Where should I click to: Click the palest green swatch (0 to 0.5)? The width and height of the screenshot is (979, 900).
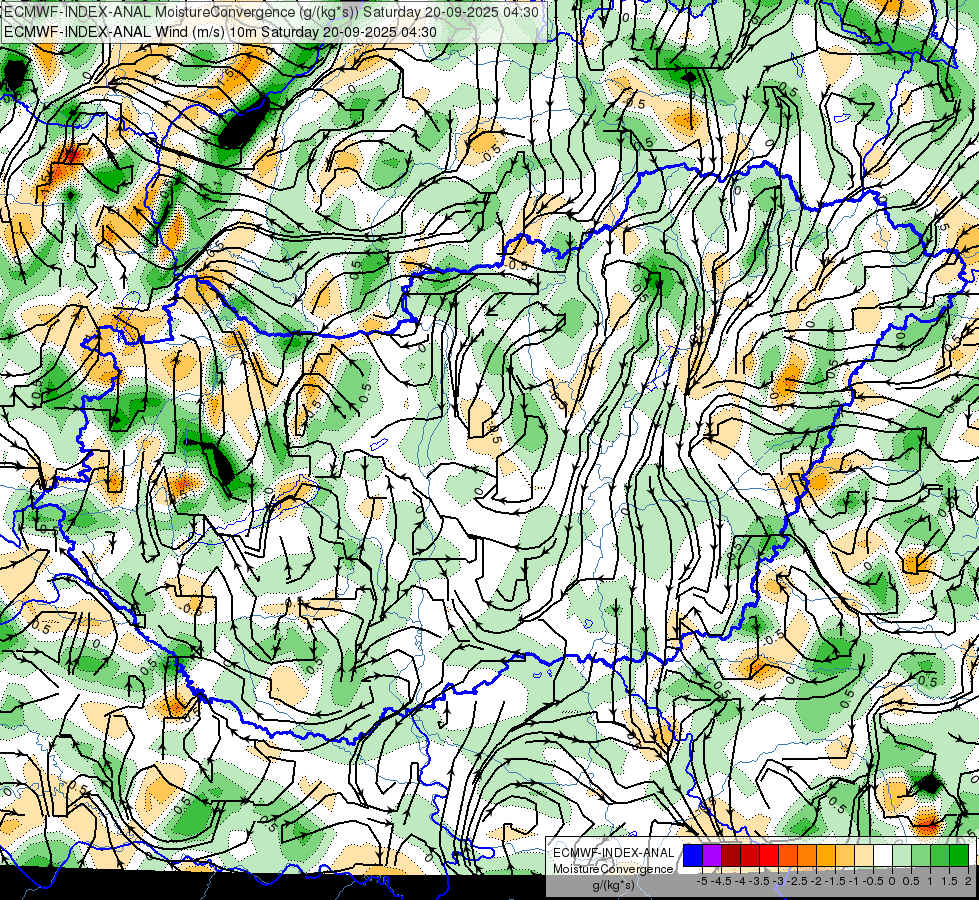point(902,855)
